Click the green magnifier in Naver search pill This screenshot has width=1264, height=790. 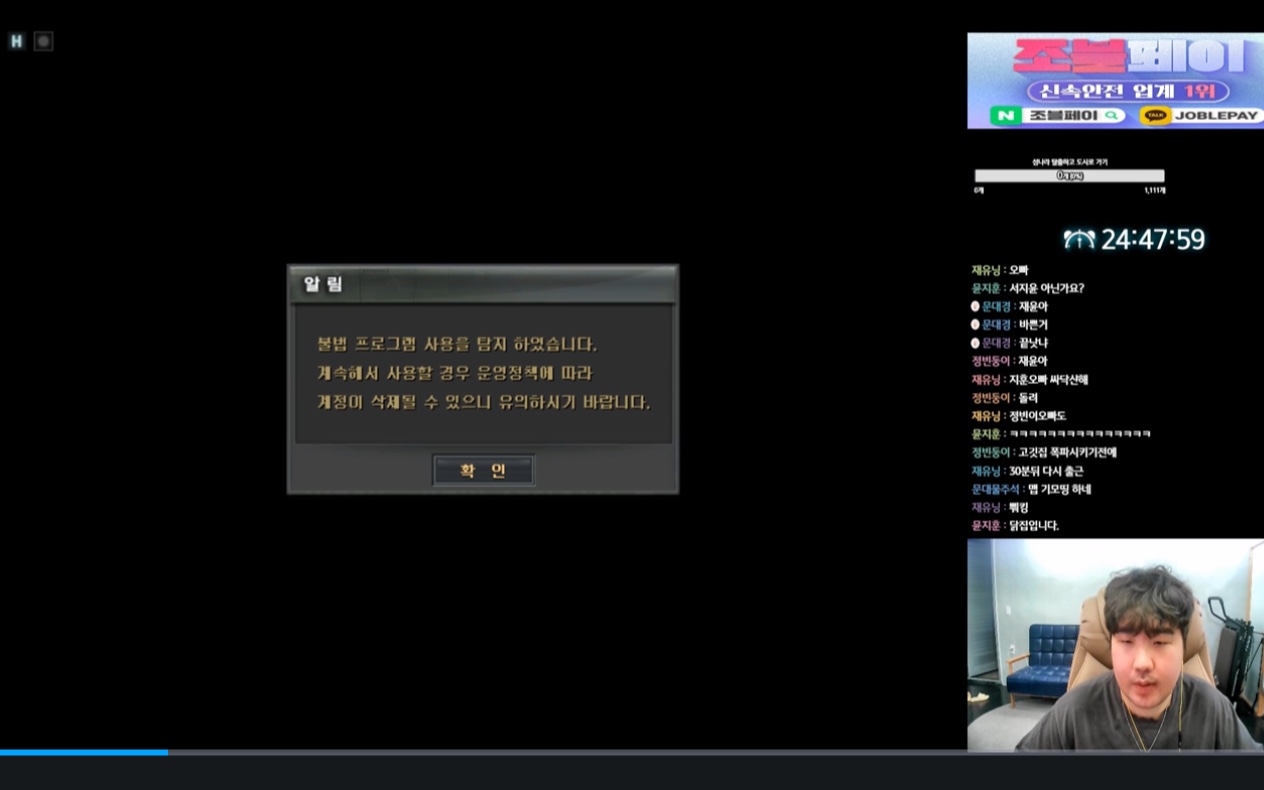click(1107, 116)
